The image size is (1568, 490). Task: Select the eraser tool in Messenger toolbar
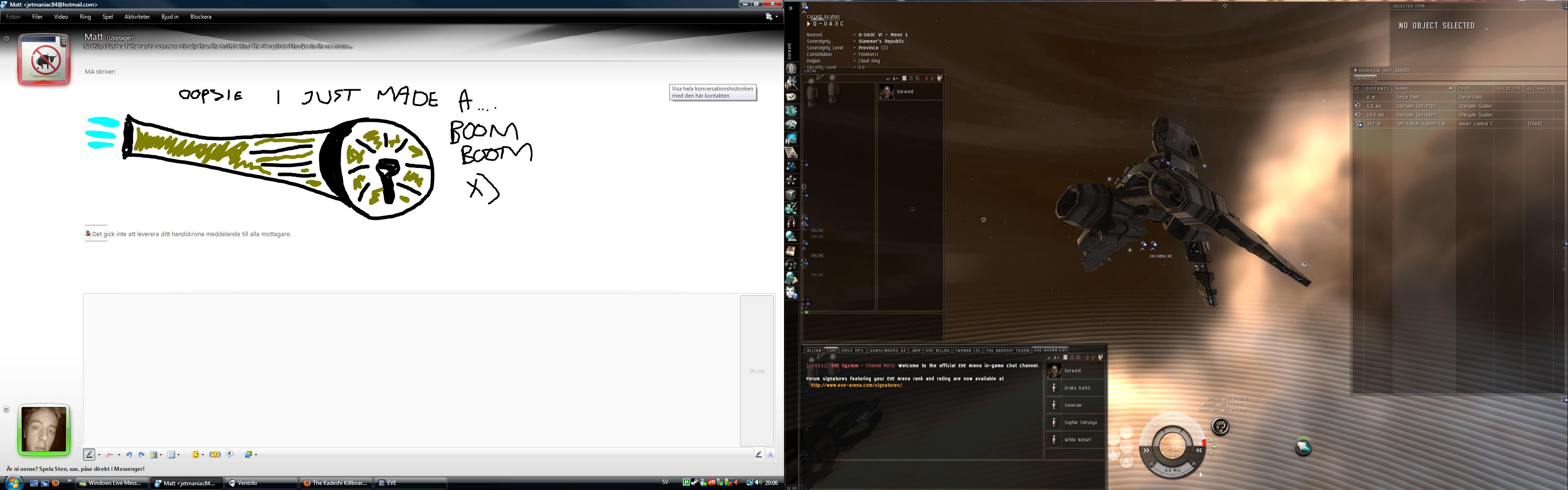coord(110,455)
